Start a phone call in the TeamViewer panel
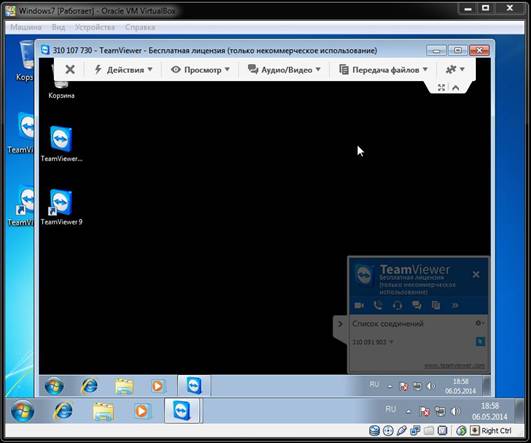The image size is (531, 443). (x=378, y=305)
